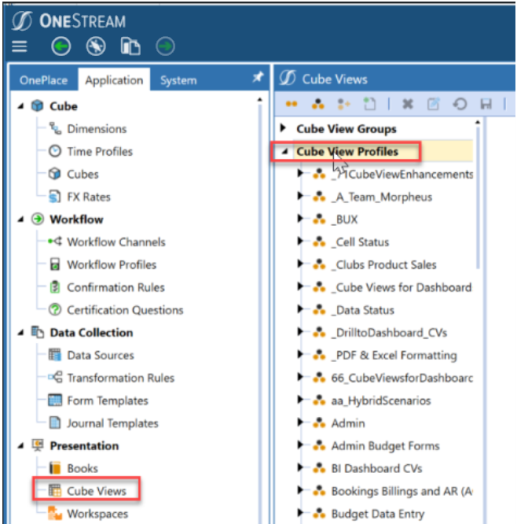Collapse the Presentation section
The image size is (517, 524).
coord(21,446)
